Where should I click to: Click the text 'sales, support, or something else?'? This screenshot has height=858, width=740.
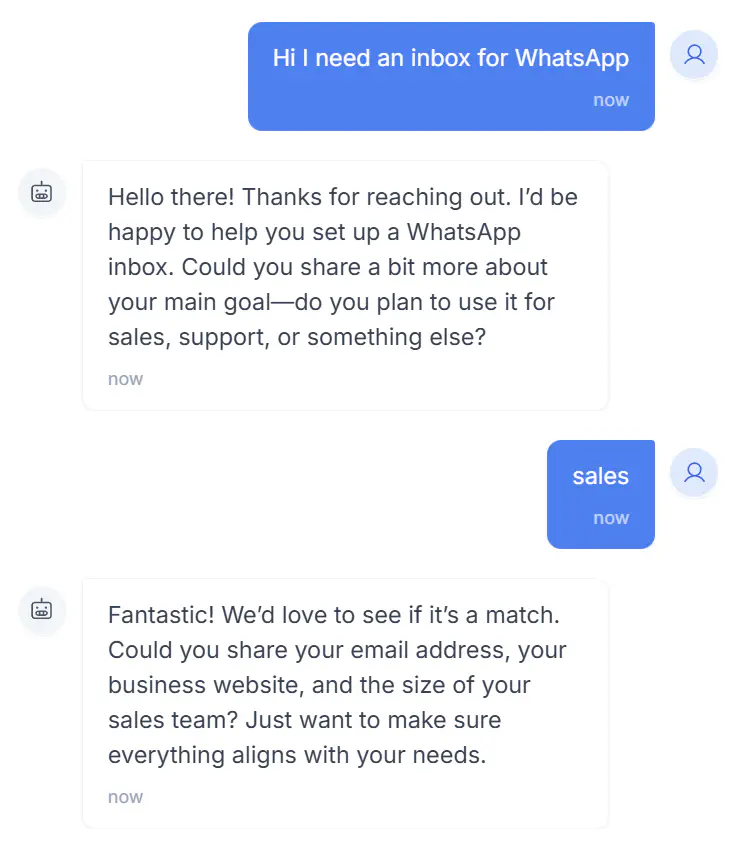point(297,338)
